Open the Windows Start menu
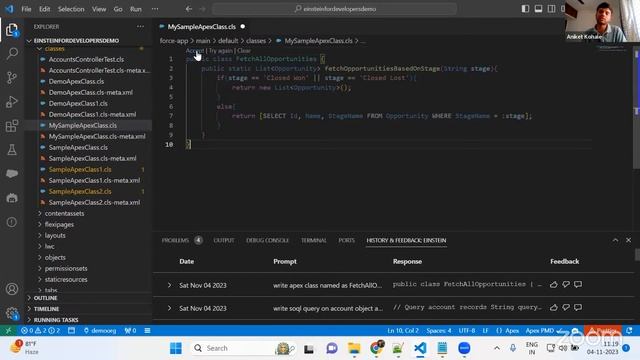Image resolution: width=640 pixels, height=360 pixels. point(176,348)
